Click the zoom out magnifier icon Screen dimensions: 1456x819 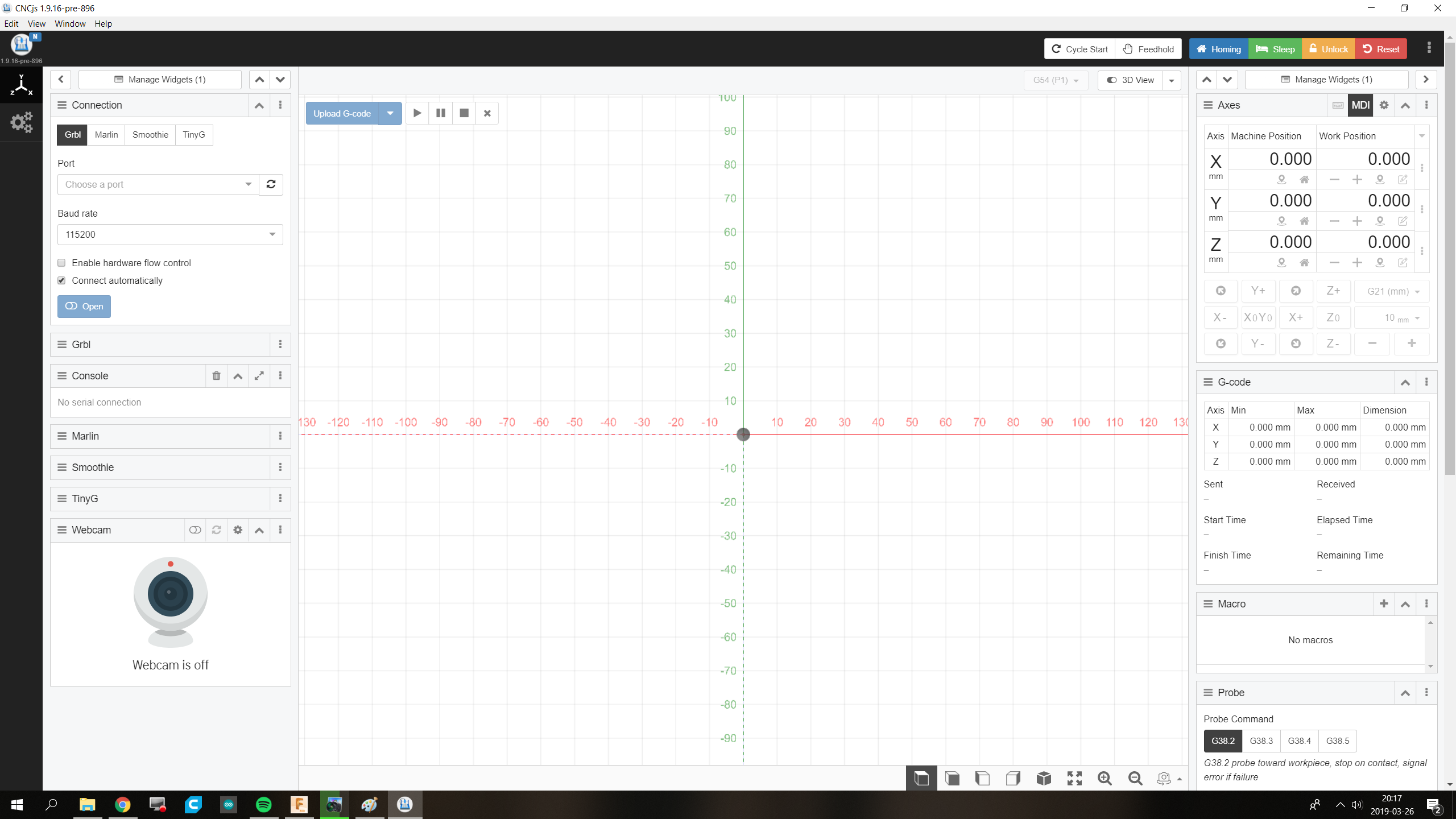point(1135,778)
